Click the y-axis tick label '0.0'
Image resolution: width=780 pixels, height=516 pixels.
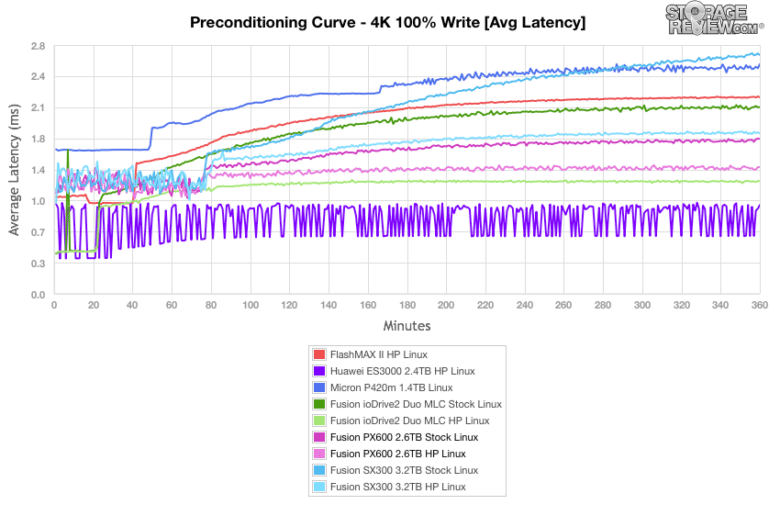pyautogui.click(x=38, y=295)
